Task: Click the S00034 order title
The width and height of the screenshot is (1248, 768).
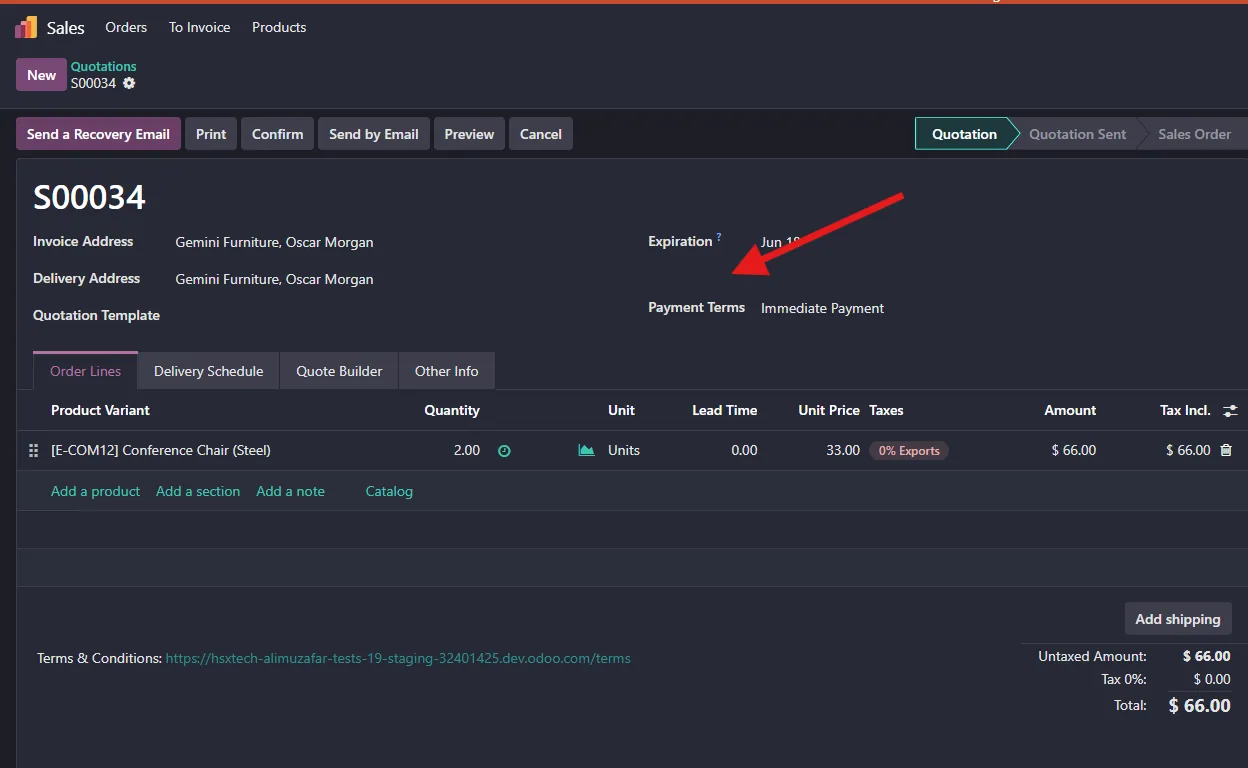Action: click(90, 197)
